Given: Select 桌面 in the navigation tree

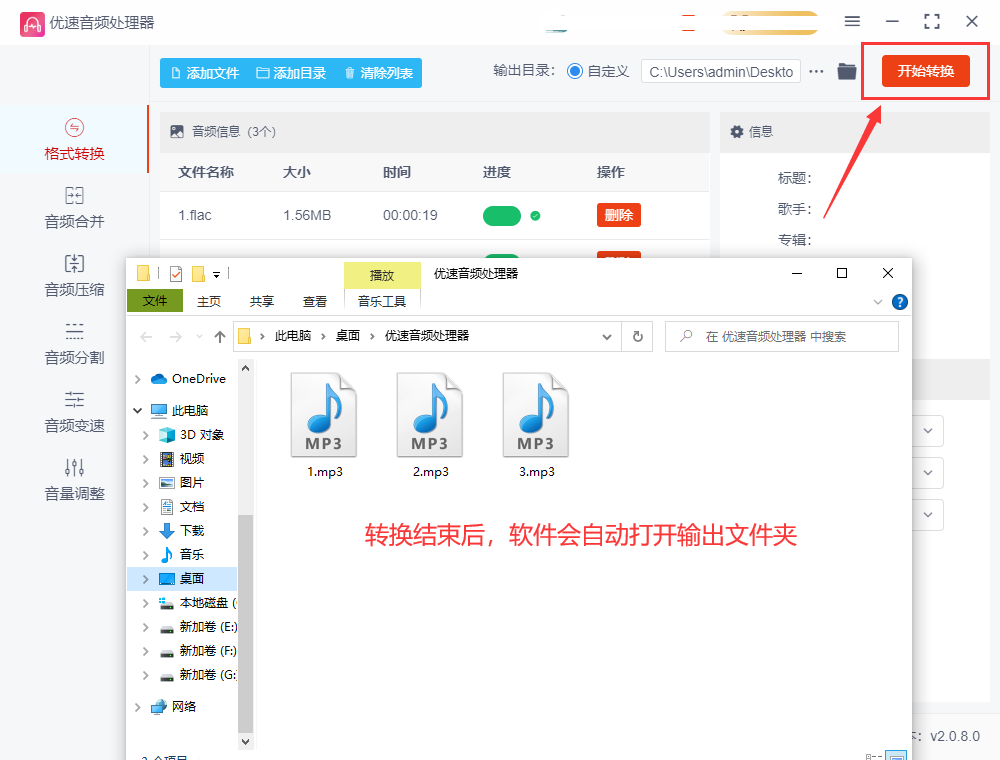Looking at the screenshot, I should coord(191,578).
